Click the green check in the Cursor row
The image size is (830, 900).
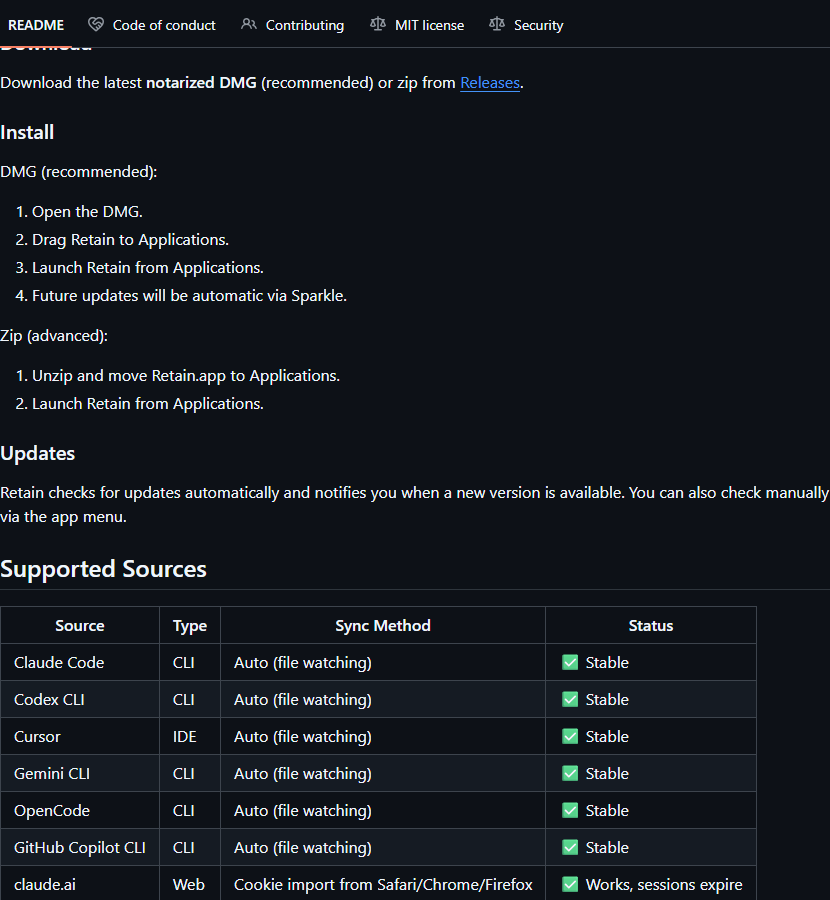point(570,736)
